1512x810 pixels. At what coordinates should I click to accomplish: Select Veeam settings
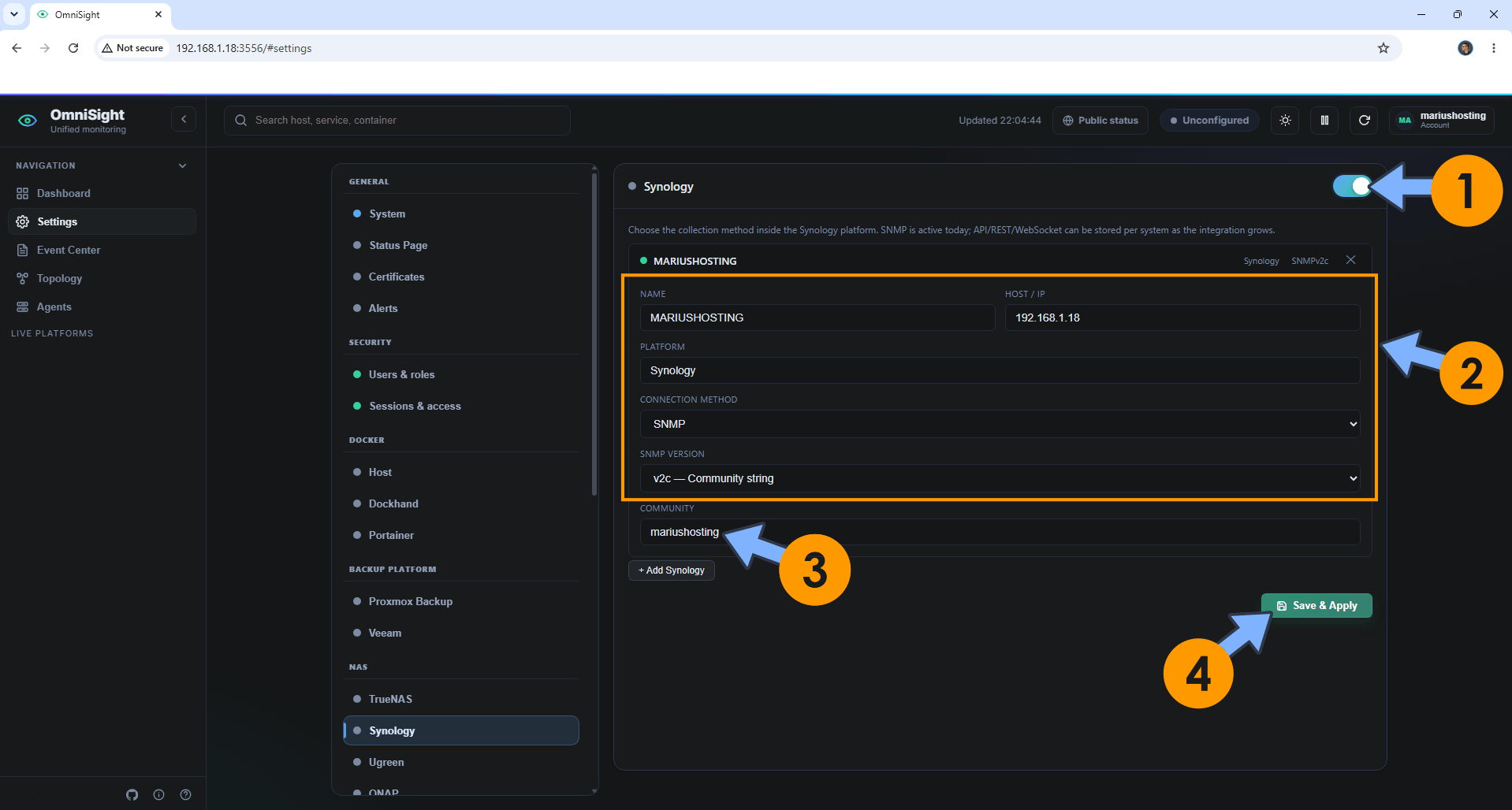click(461, 633)
